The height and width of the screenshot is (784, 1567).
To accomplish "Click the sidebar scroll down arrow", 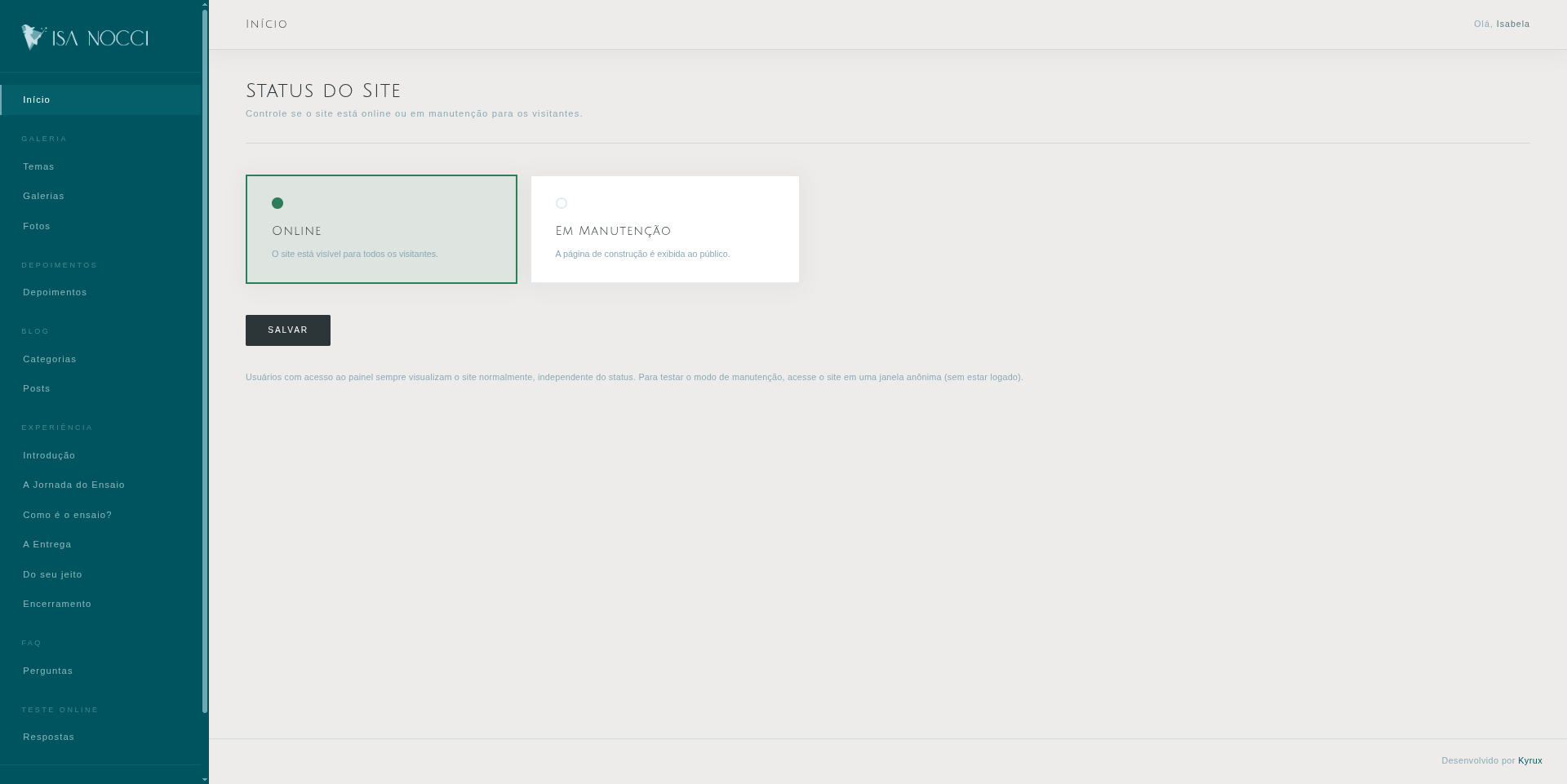I will click(x=205, y=779).
